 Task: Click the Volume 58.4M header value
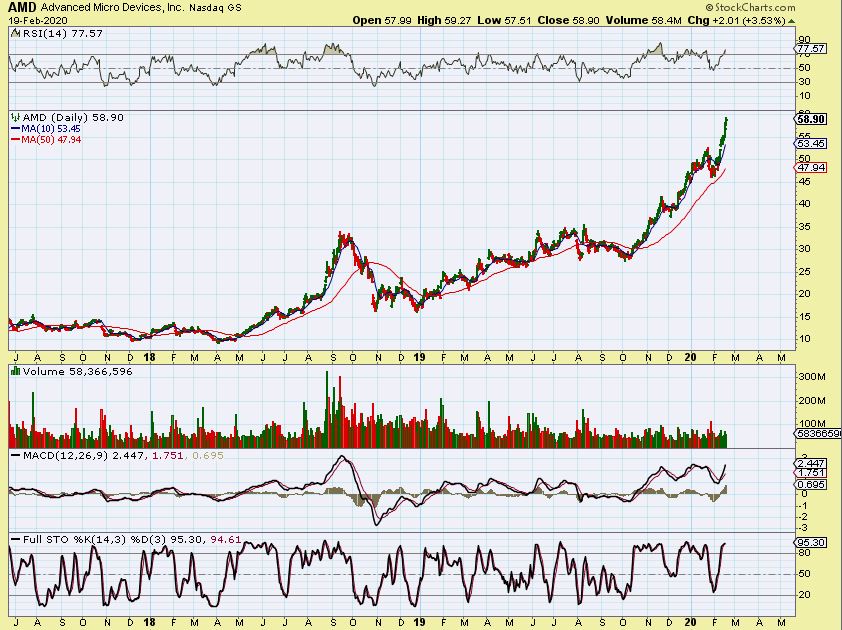pos(644,20)
